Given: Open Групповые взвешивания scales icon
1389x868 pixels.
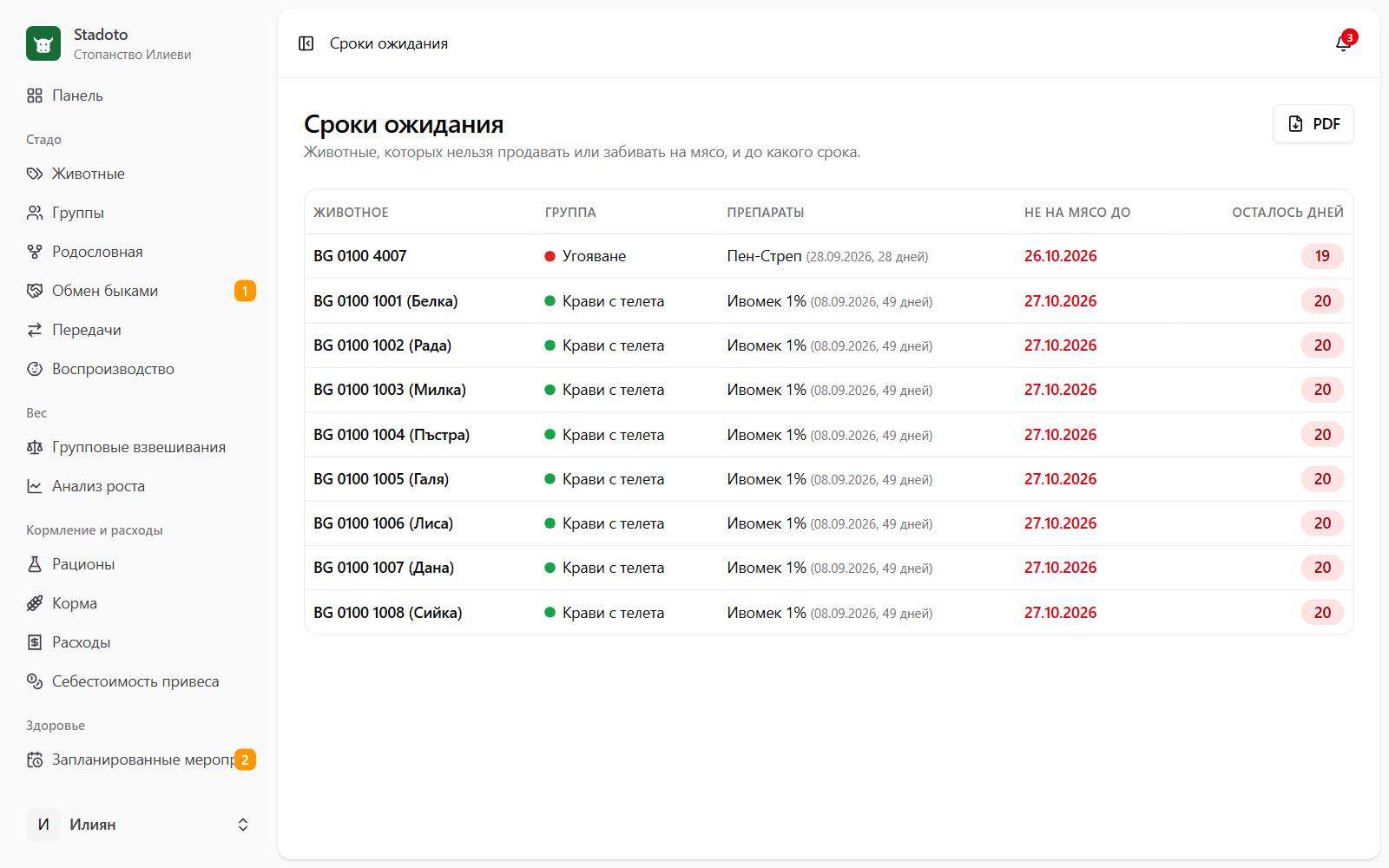Looking at the screenshot, I should 35,447.
